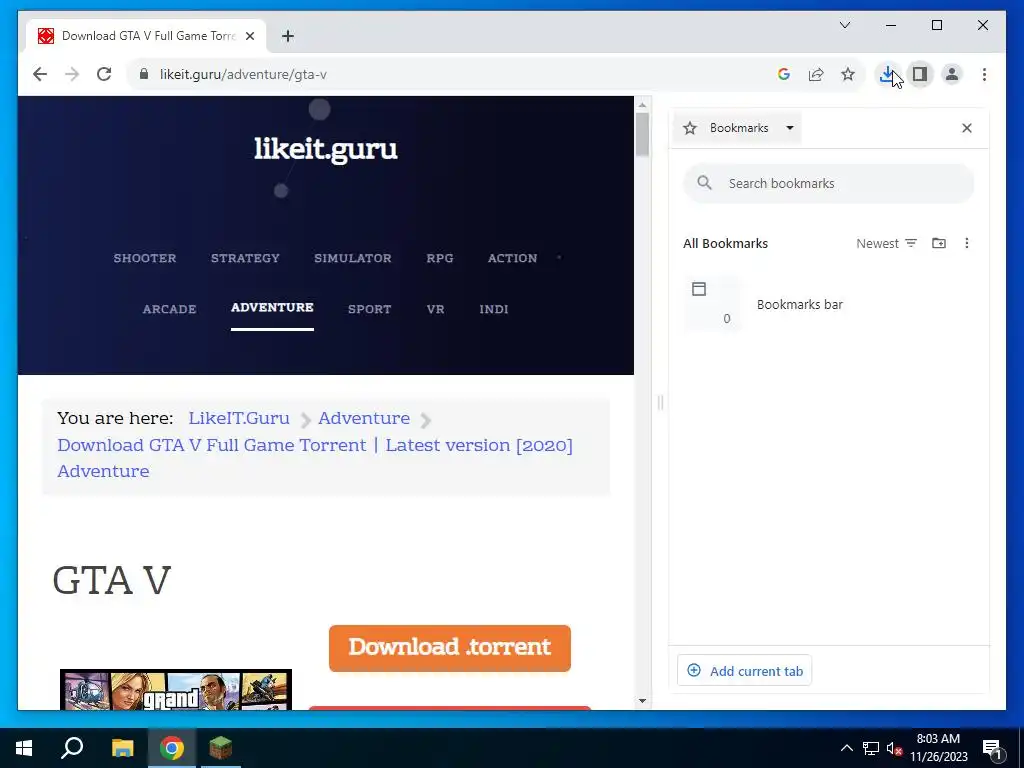Toggle the side panel button
Viewport: 1024px width, 768px height.
coord(920,74)
